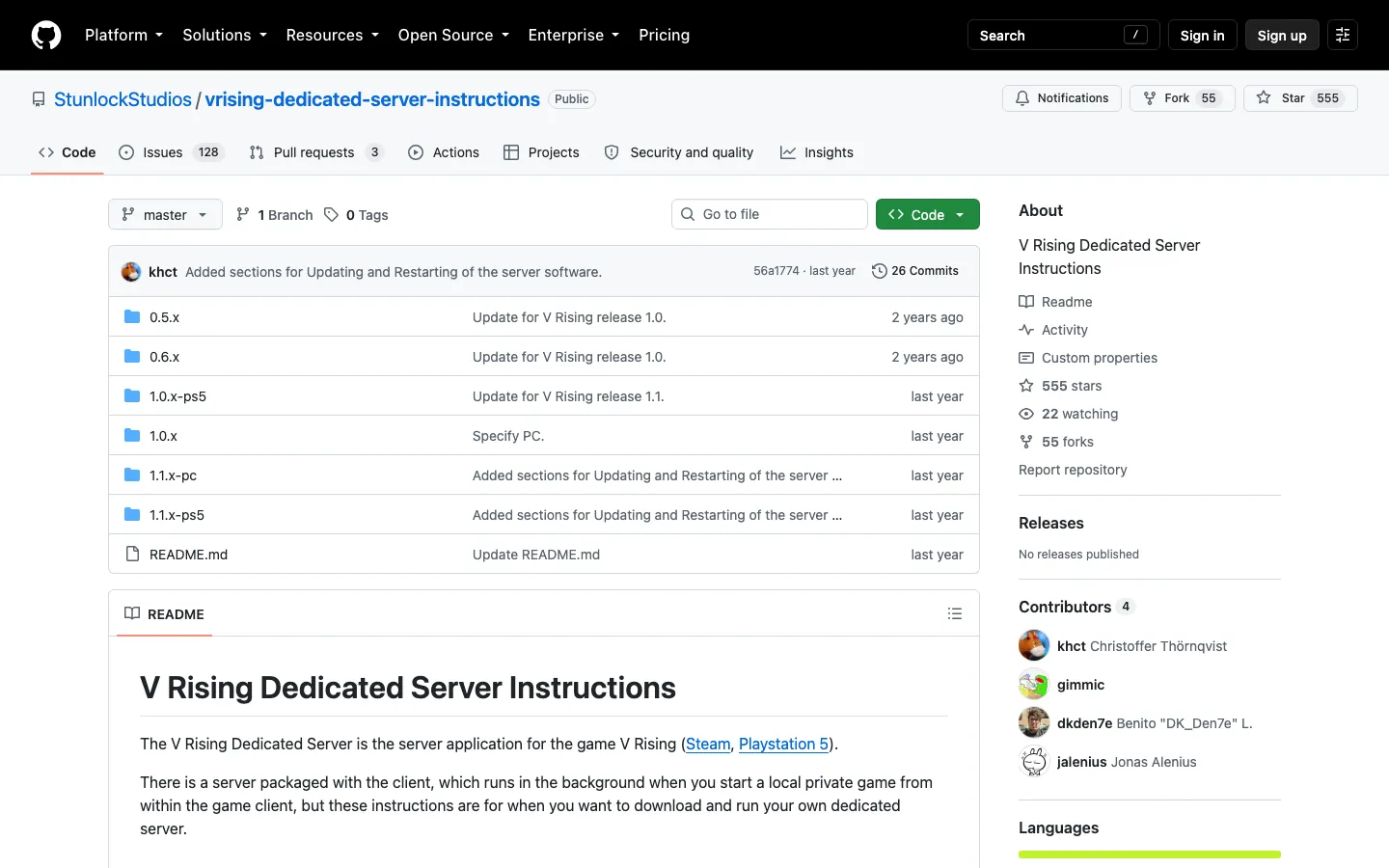Star this repository
This screenshot has width=1389, height=868.
(1300, 98)
